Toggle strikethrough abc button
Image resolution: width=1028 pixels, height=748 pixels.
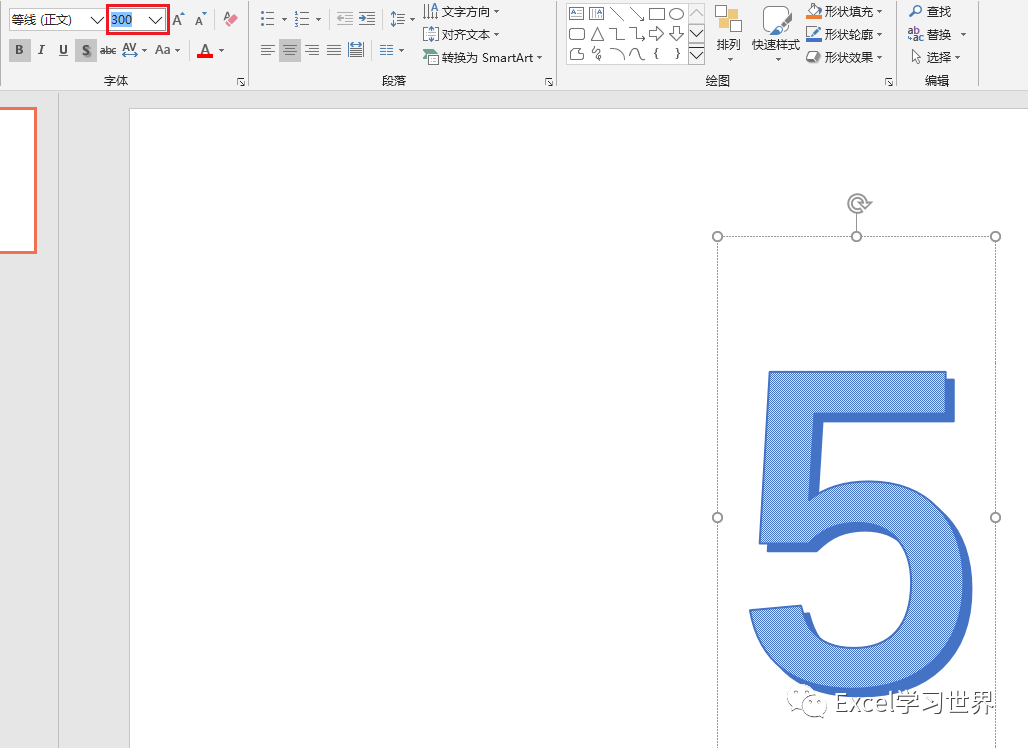[x=108, y=50]
